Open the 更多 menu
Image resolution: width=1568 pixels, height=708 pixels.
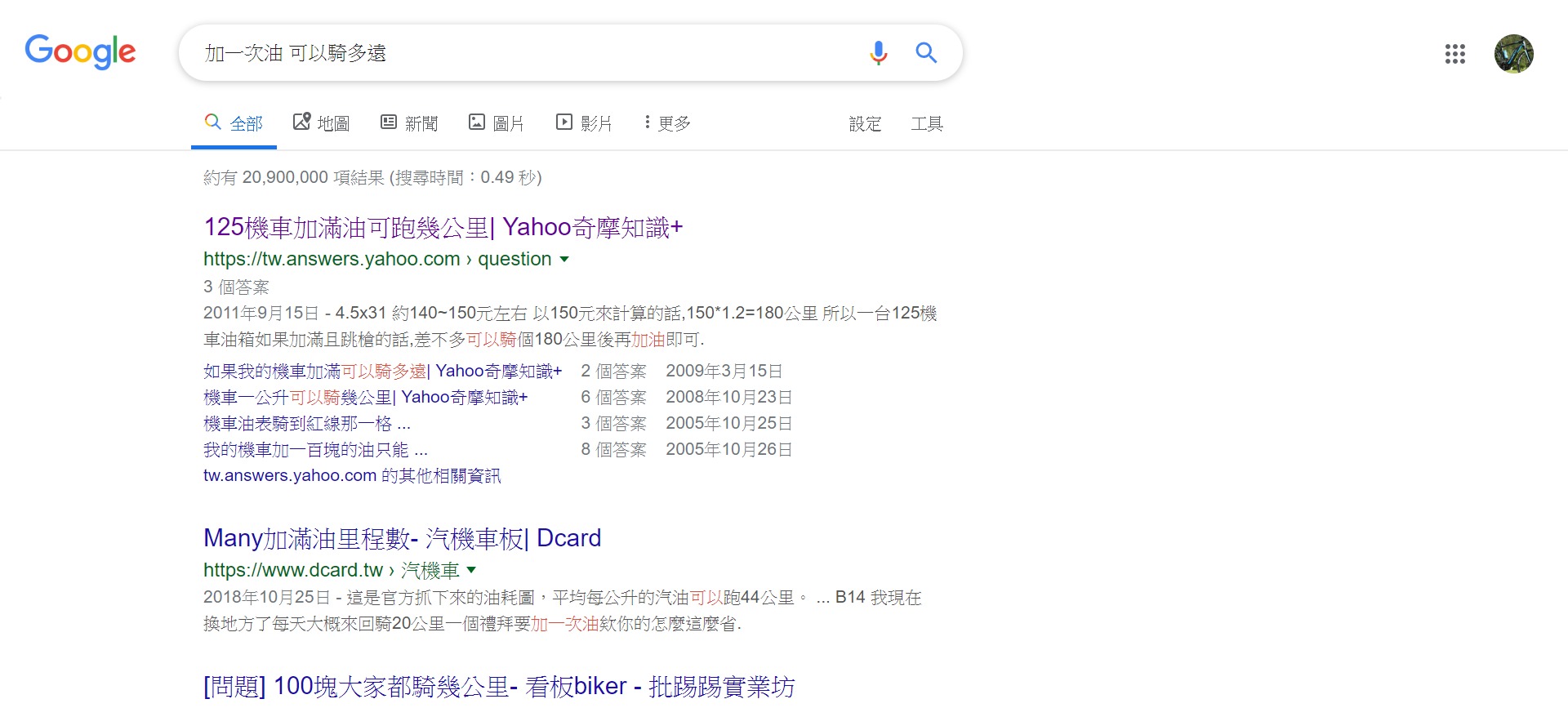(667, 123)
